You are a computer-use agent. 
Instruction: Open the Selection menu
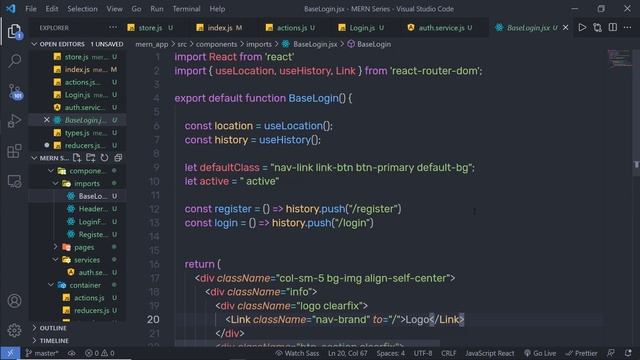coord(82,9)
